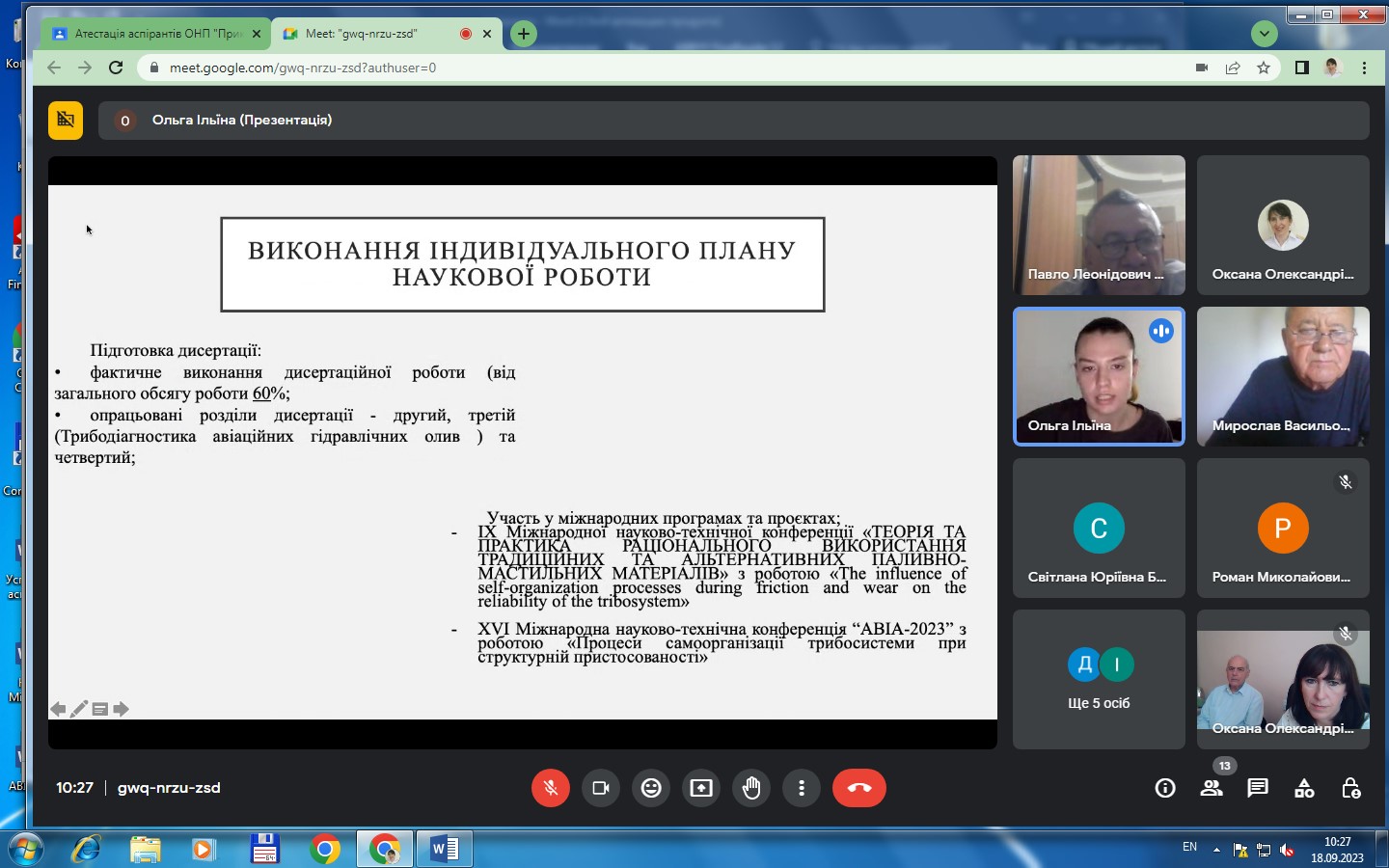Screen dimensions: 1389x868
Task: Click the yellow disabled captions icon at top left
Action: click(66, 121)
